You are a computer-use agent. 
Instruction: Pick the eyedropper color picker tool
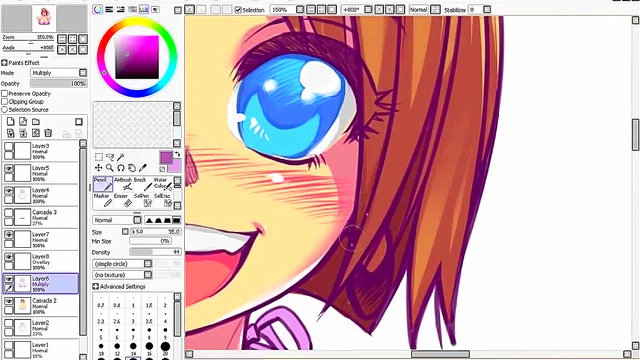pos(142,168)
